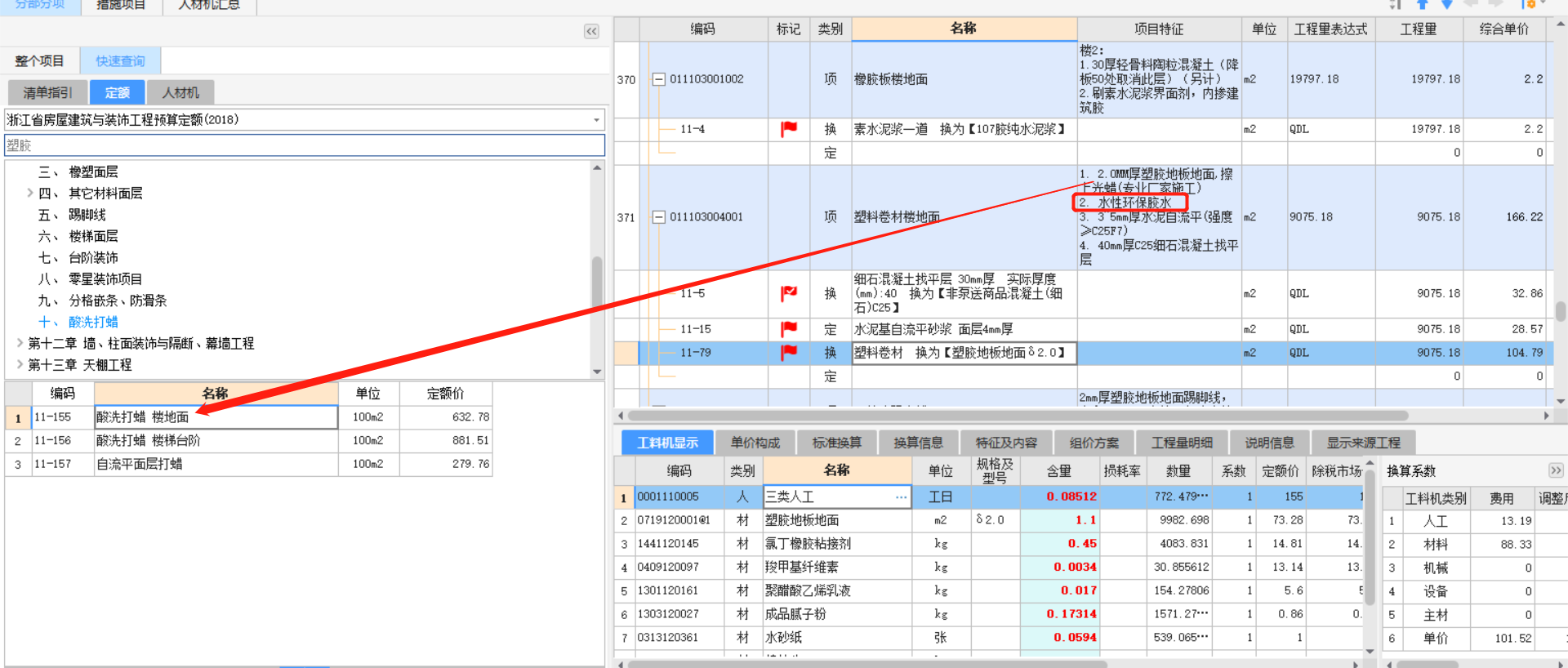The height and width of the screenshot is (668, 1568).
Task: Open the 显示来源工程 tab
Action: (x=1363, y=443)
